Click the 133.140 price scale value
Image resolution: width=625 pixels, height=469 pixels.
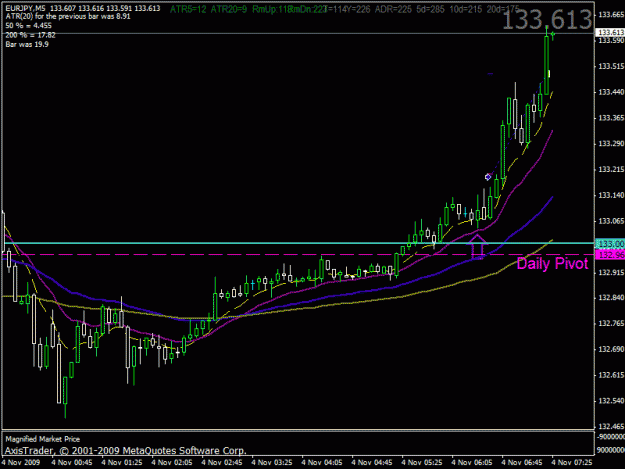611,195
